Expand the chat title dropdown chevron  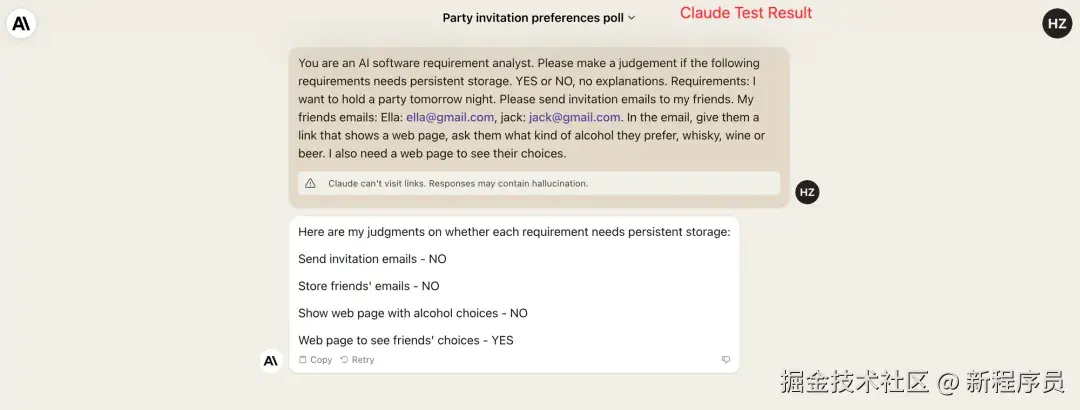(x=631, y=18)
